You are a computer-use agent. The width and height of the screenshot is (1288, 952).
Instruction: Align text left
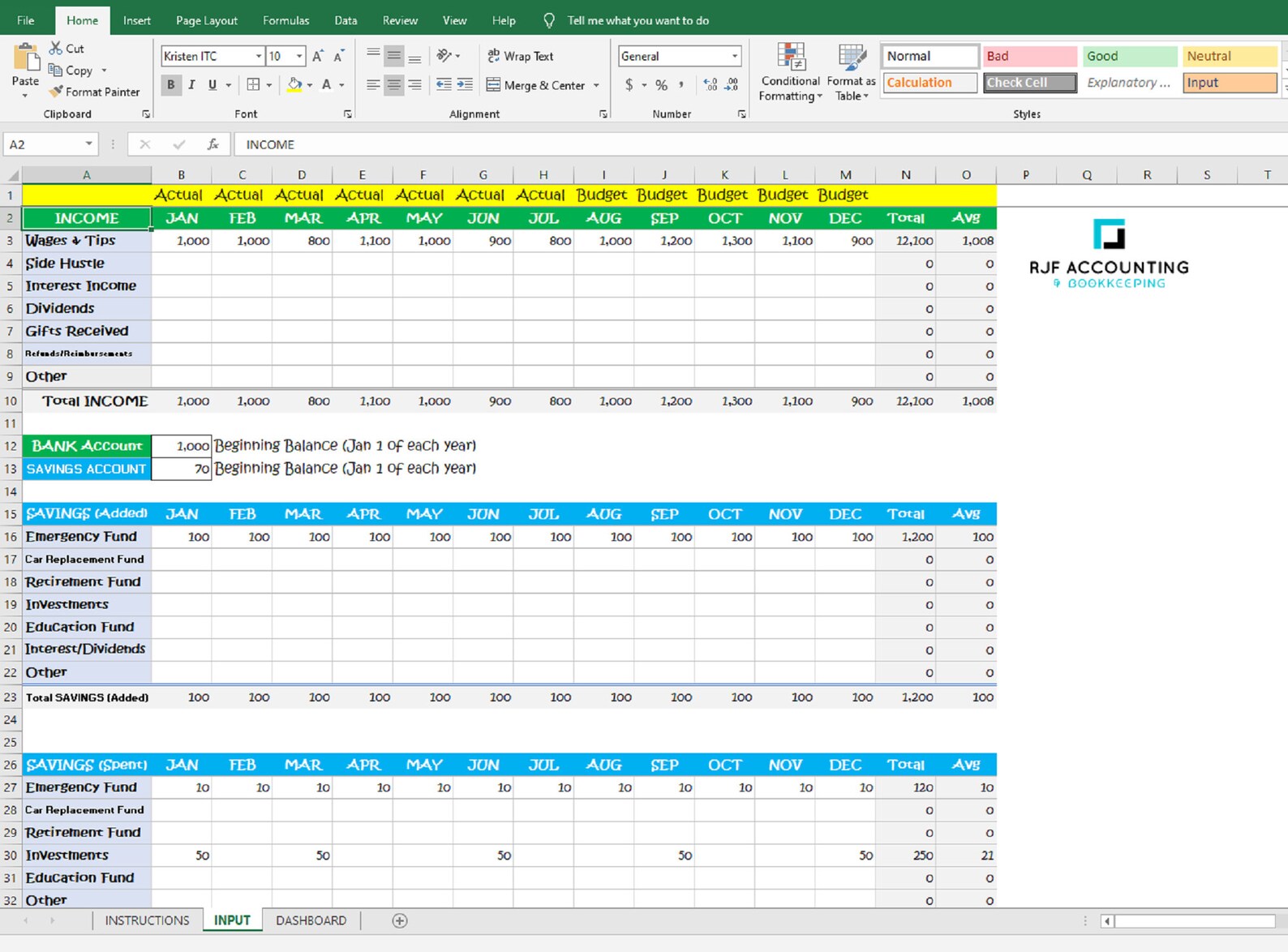pos(373,84)
